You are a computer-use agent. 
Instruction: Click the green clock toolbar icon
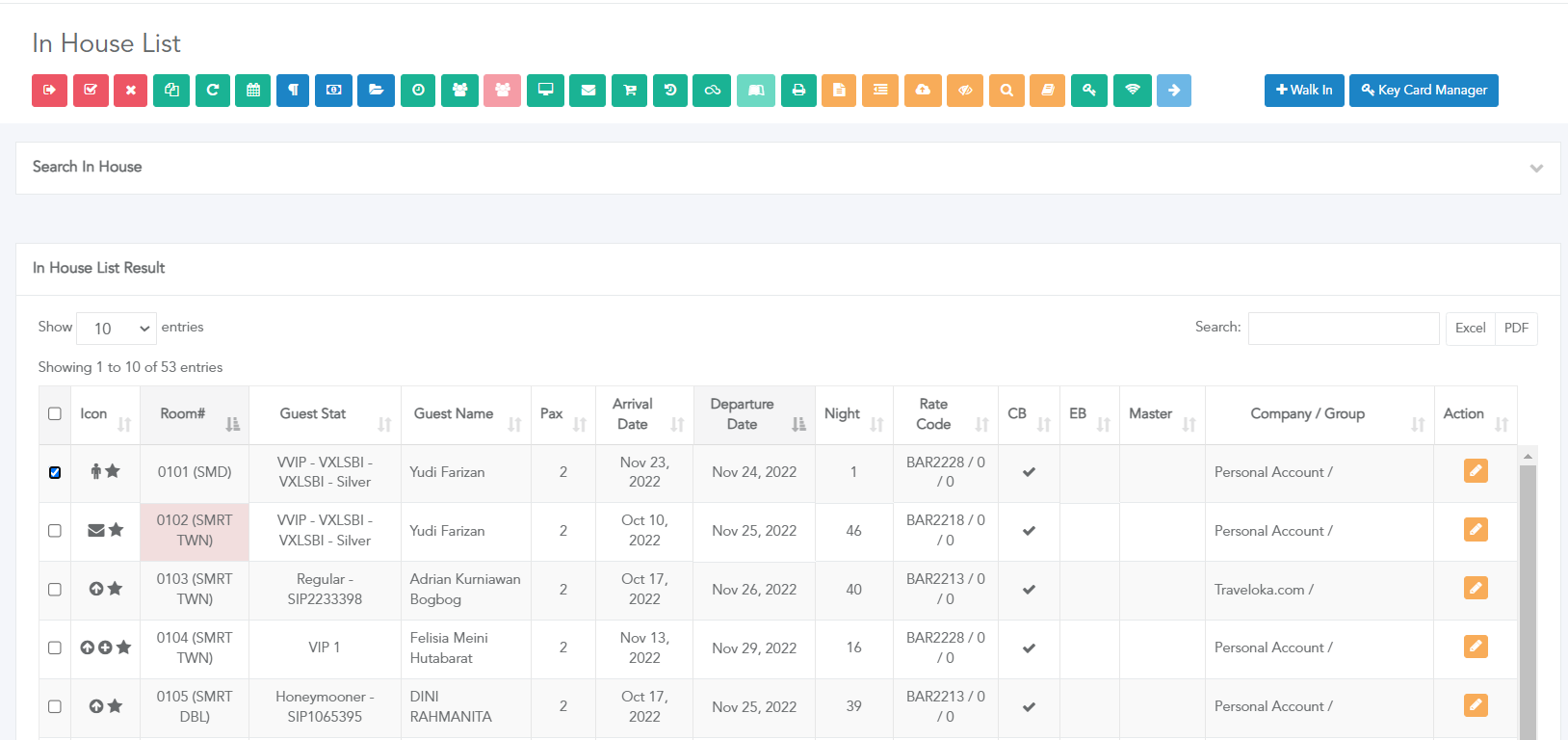pos(418,91)
